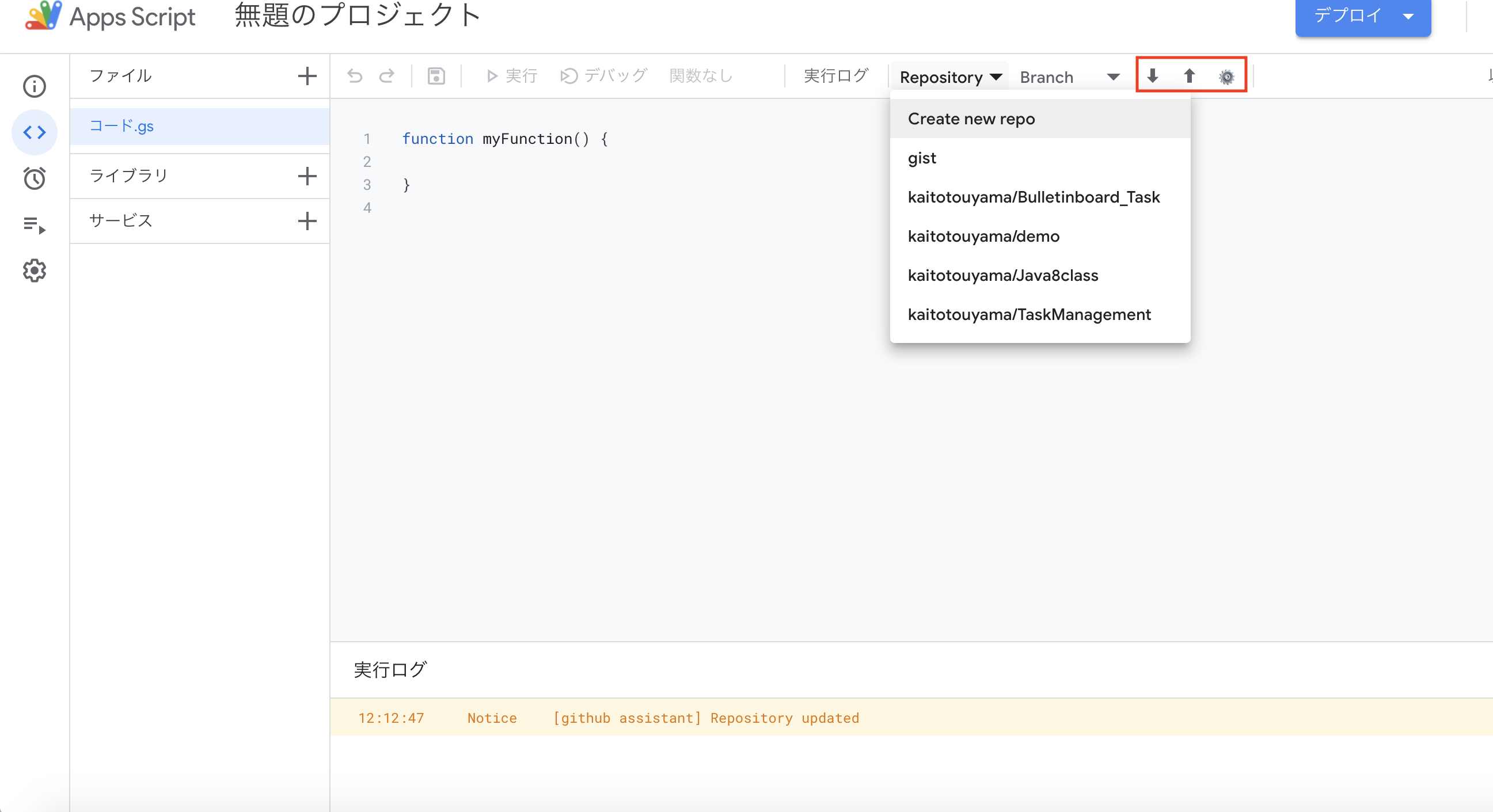Select gist from the repository list
Screen dimensions: 1493x812
[x=922, y=158]
